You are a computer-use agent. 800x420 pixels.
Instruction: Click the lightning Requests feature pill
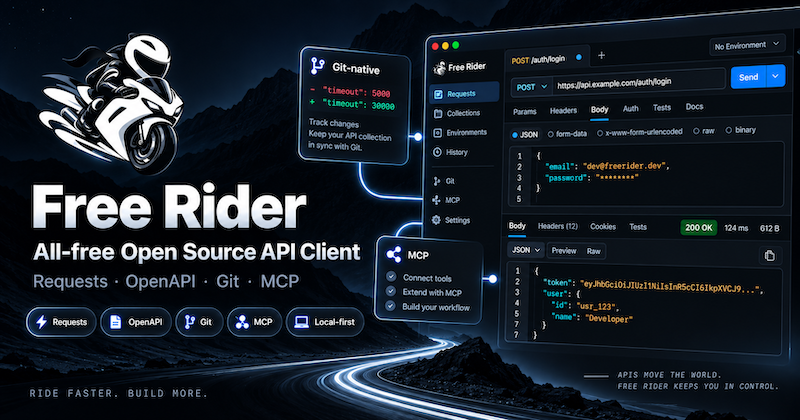coord(61,322)
